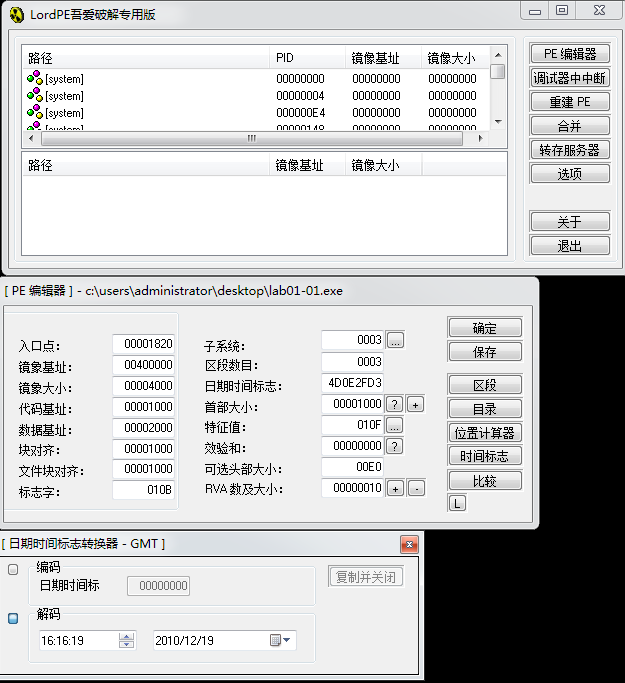Image resolution: width=625 pixels, height=683 pixels.
Task: Click process list scroll up arrow
Action: coord(498,55)
